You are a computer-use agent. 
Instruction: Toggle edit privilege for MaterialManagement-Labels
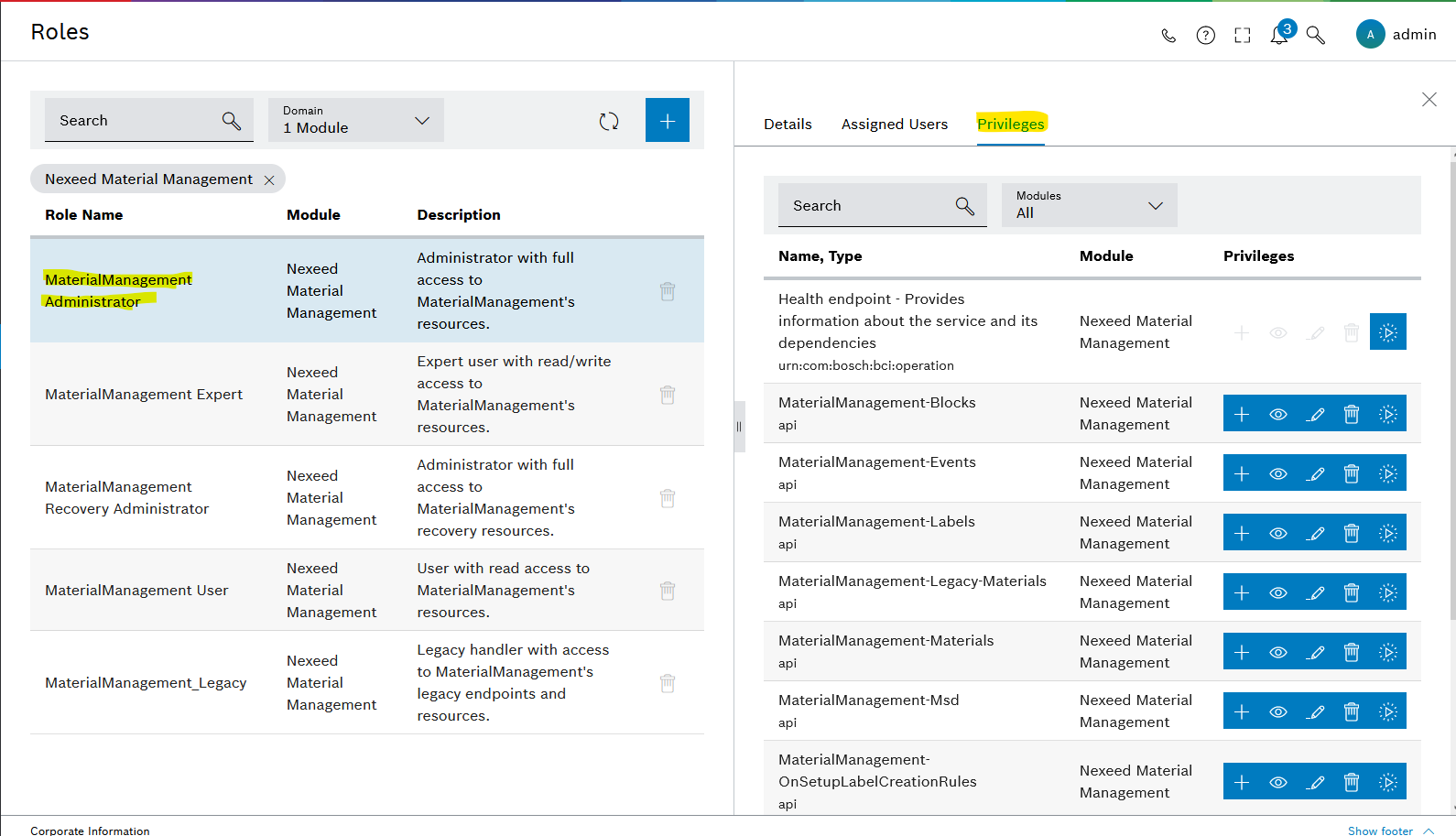point(1315,533)
